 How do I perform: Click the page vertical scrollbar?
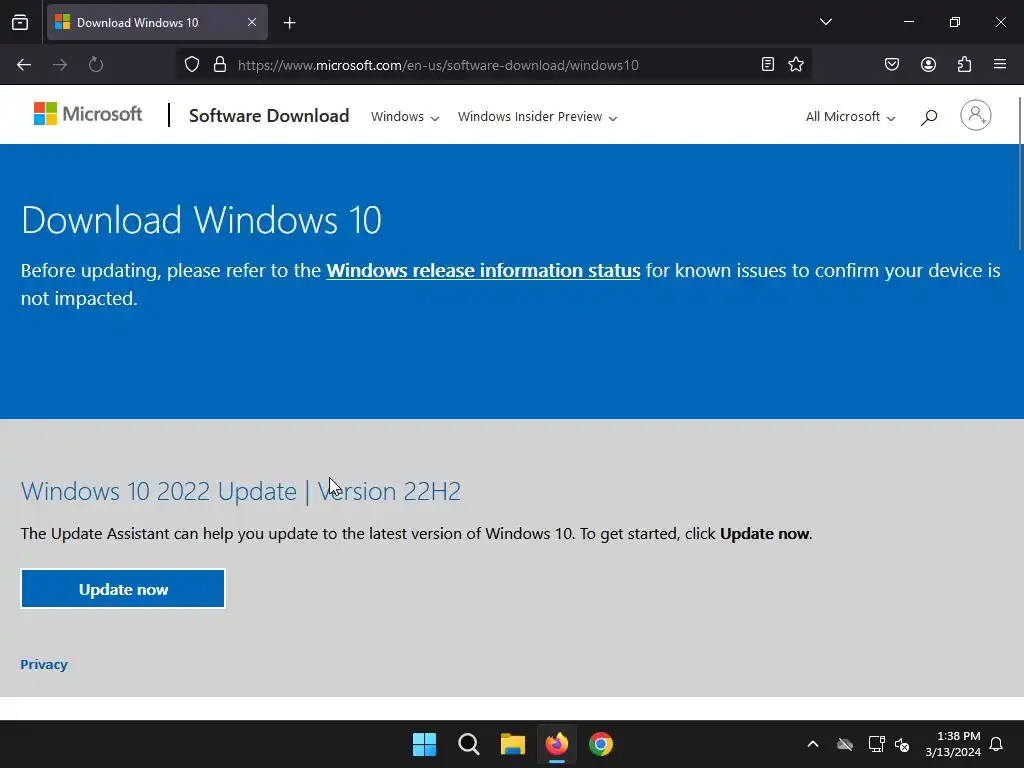click(1019, 172)
